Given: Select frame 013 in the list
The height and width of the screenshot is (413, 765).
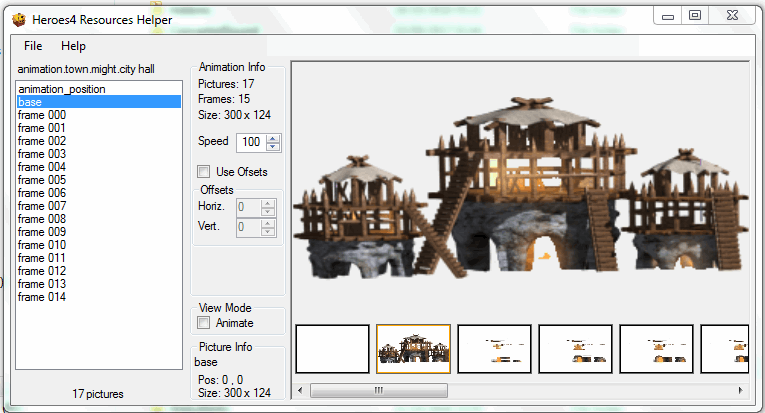Looking at the screenshot, I should click(99, 284).
